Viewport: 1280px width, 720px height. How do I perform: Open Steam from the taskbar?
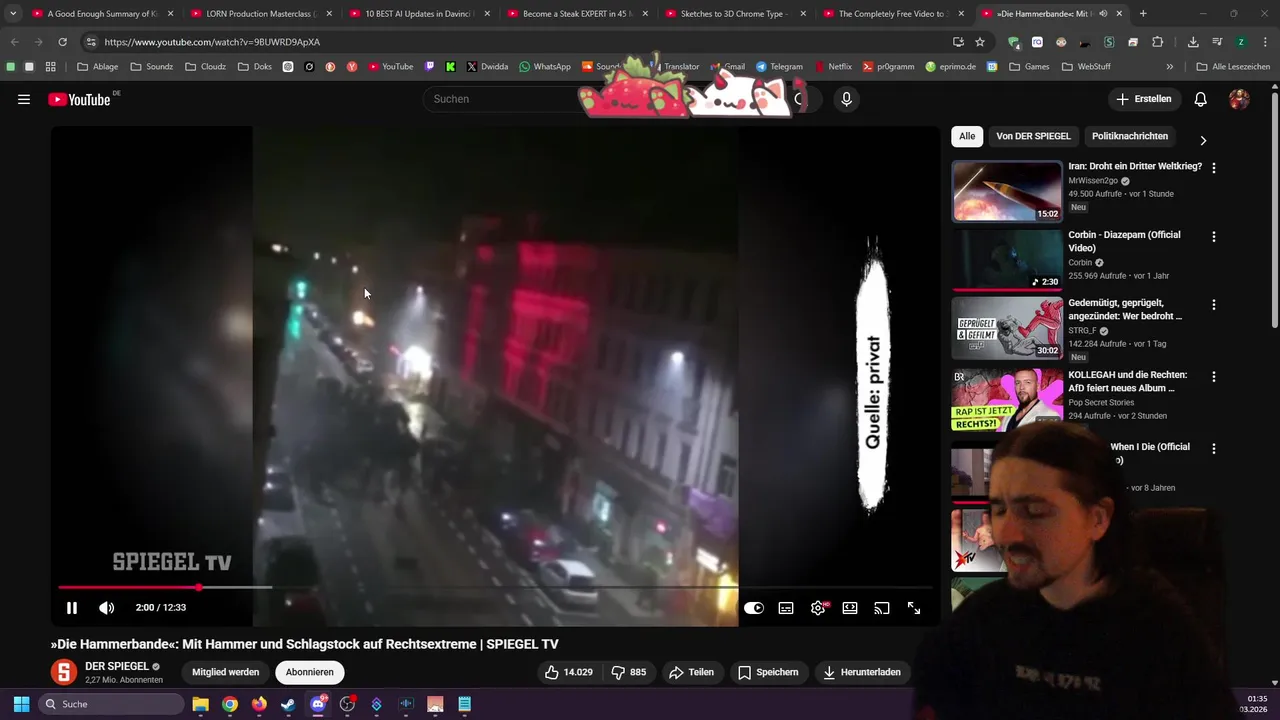(288, 704)
